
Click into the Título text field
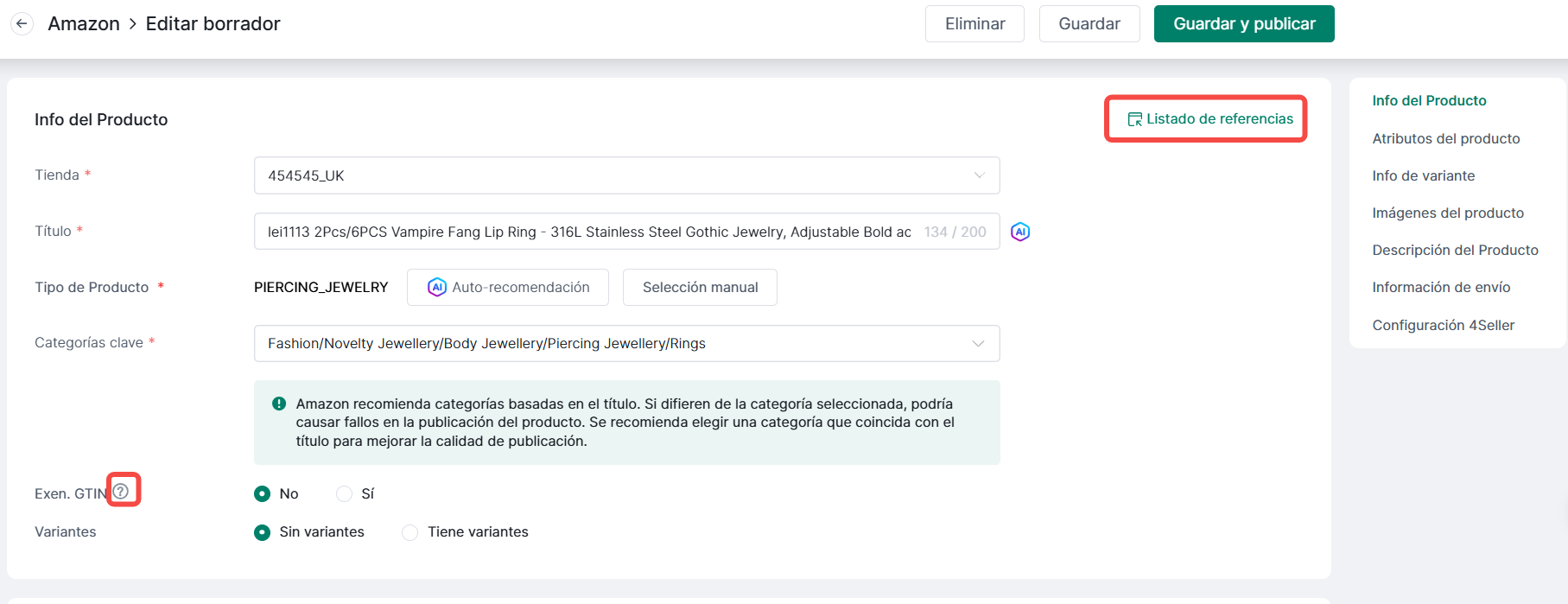pos(587,232)
